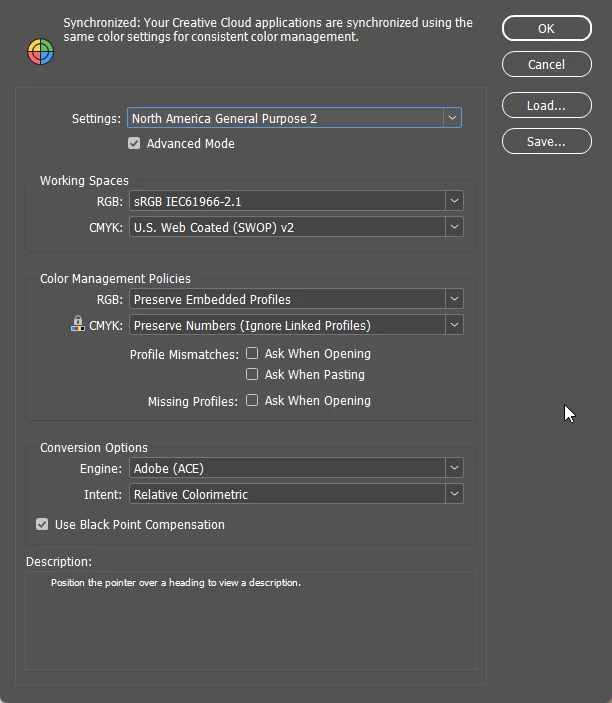This screenshot has height=703, width=612.
Task: Click the Working Spaces heading
Action: (84, 181)
